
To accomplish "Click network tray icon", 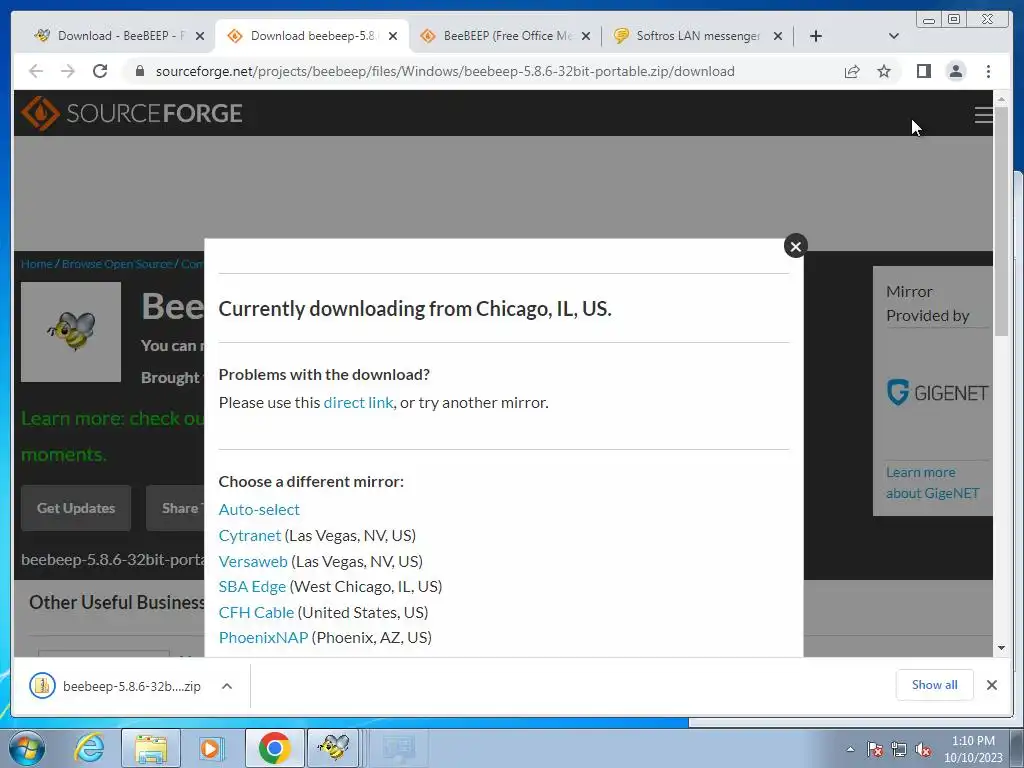I will click(x=899, y=750).
